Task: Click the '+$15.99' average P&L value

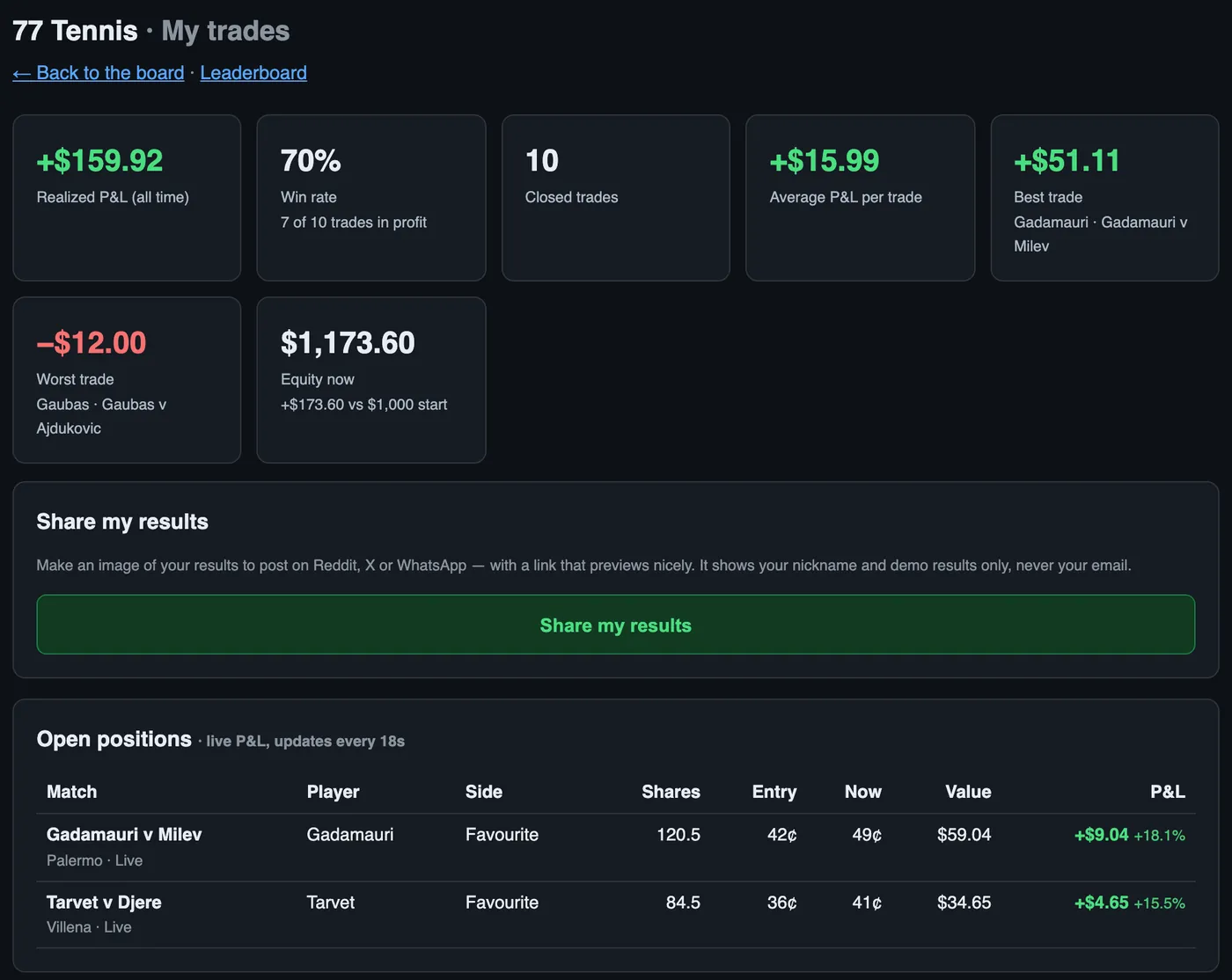Action: pyautogui.click(x=825, y=160)
